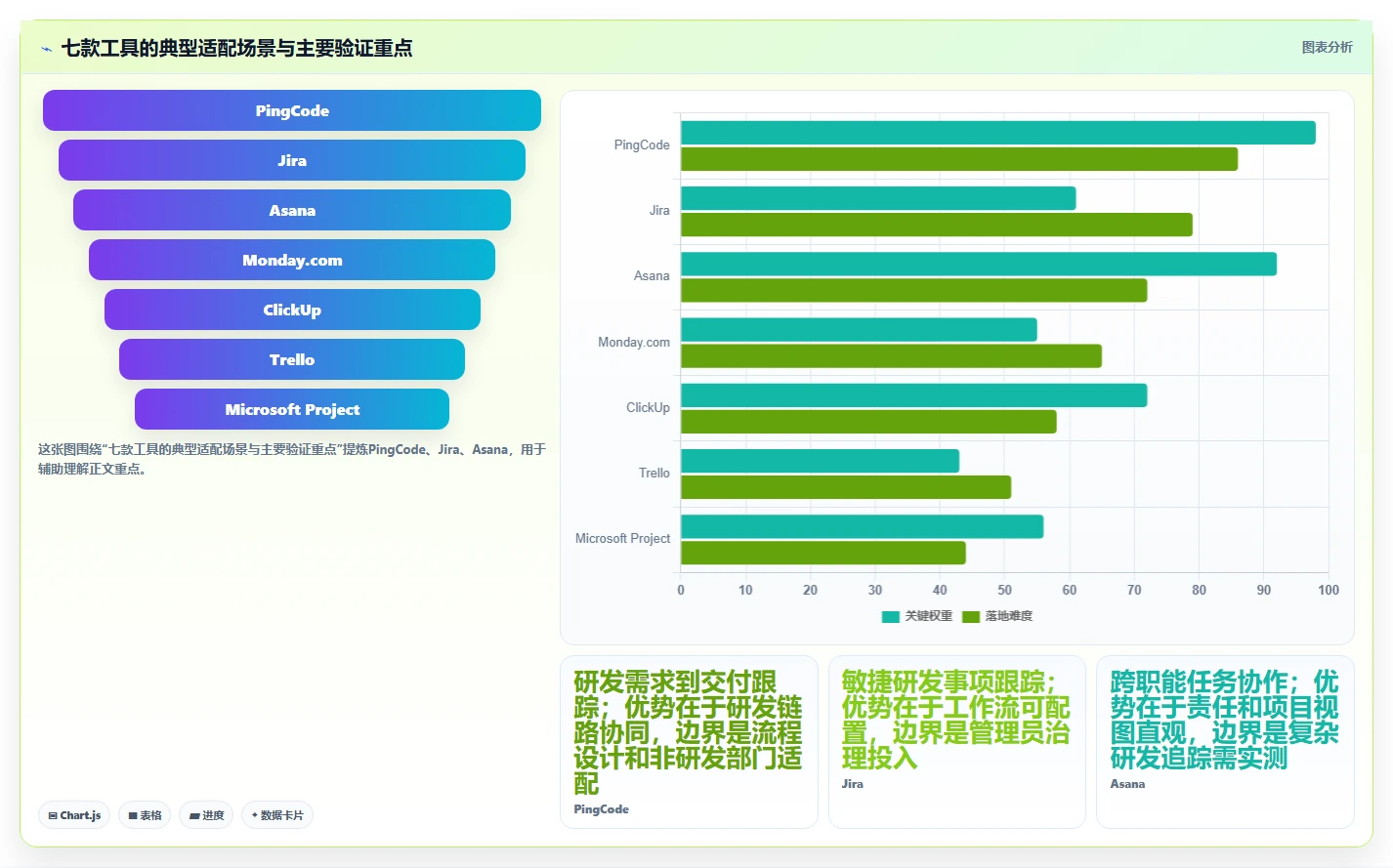Click the Monday.com y-axis label
This screenshot has height=868, width=1393.
click(634, 342)
